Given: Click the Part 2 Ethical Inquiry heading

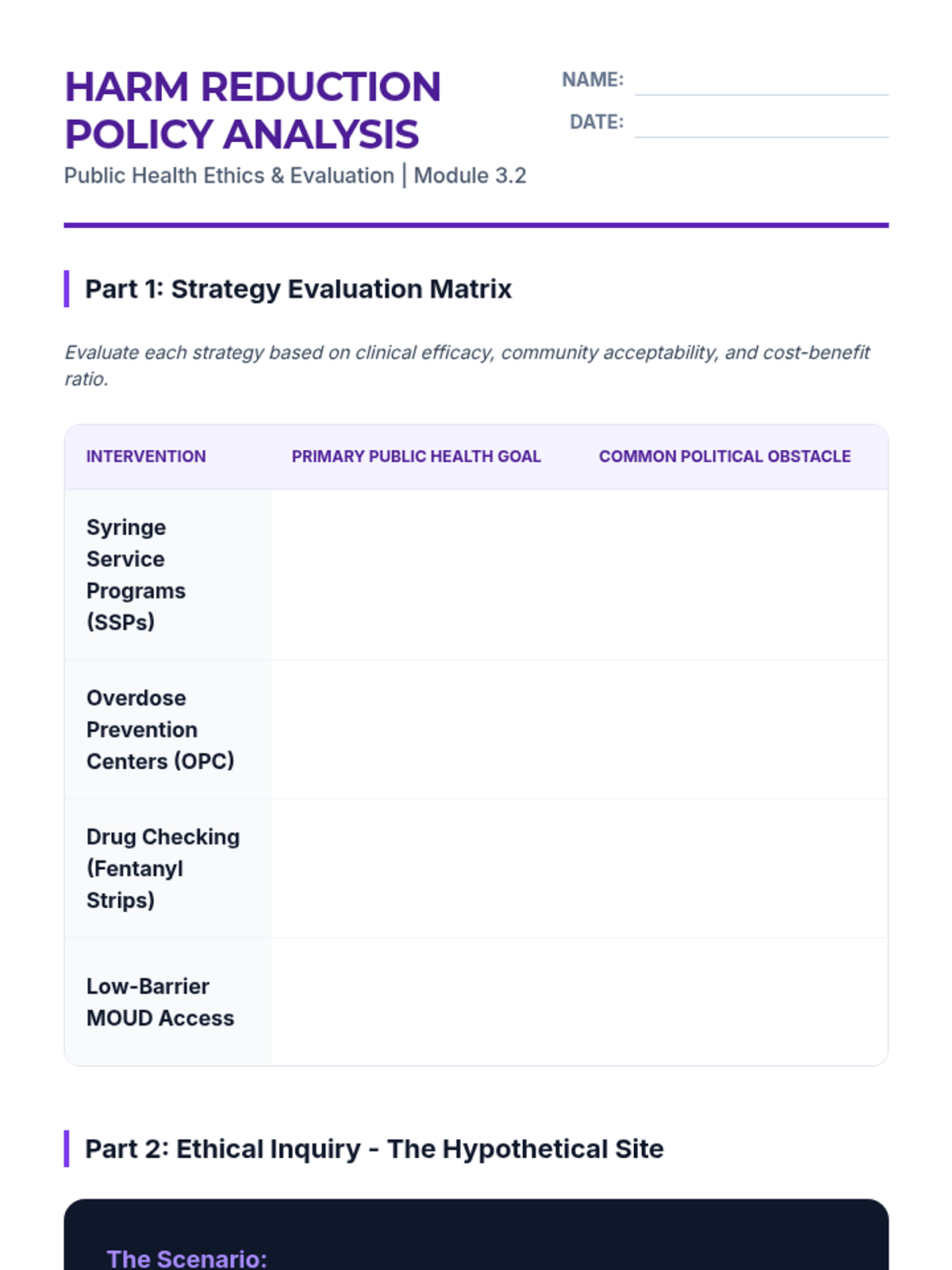Looking at the screenshot, I should coord(374,1149).
